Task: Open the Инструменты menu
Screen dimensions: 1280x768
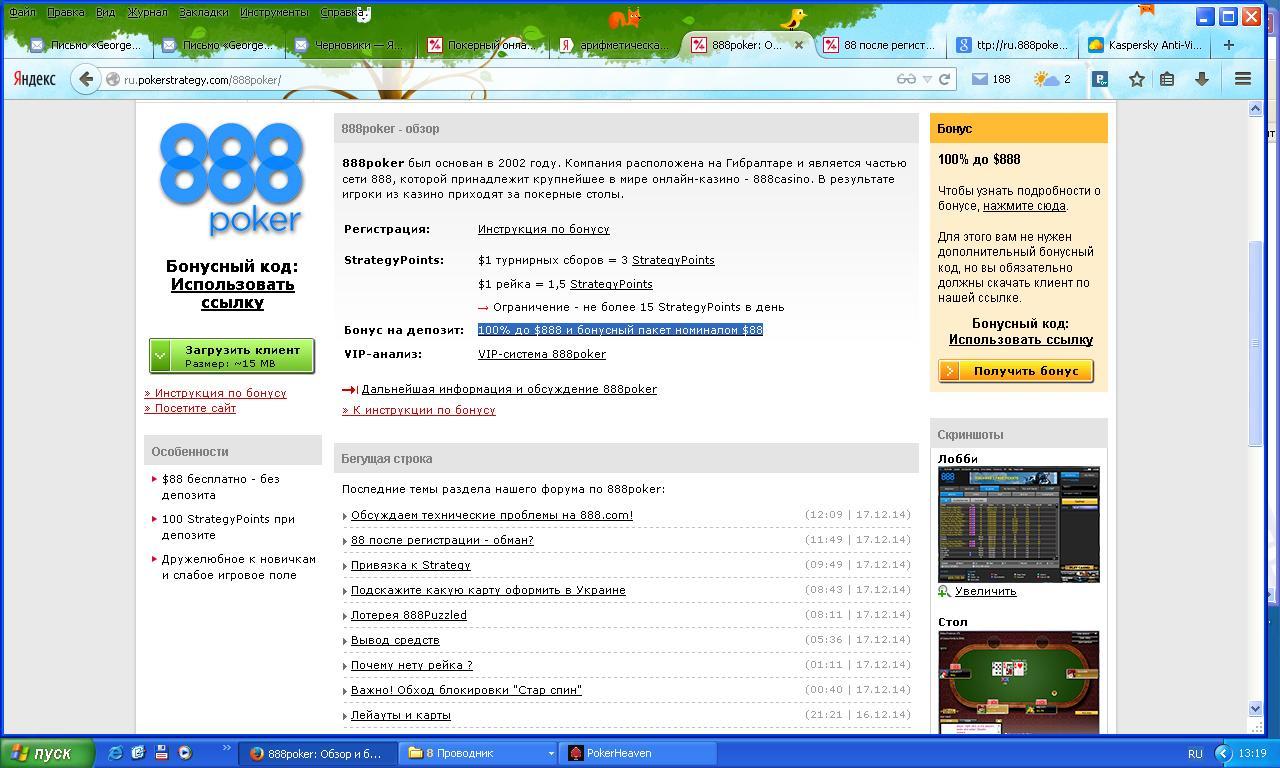Action: coord(274,12)
